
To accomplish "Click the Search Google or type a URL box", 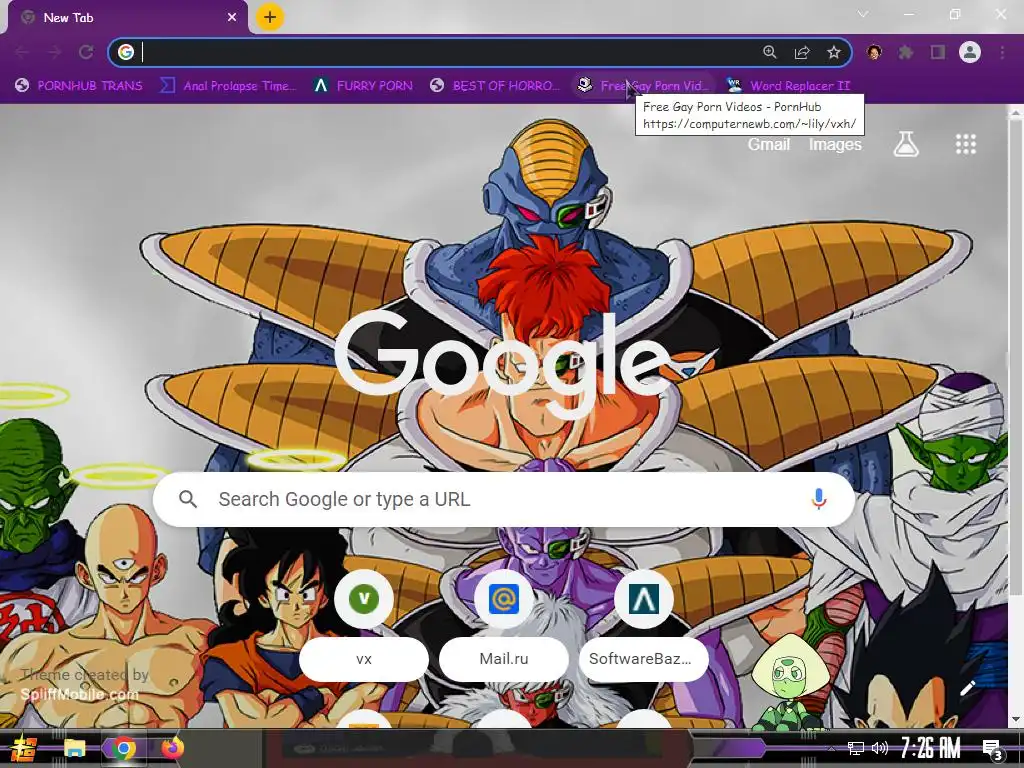I will (x=504, y=500).
